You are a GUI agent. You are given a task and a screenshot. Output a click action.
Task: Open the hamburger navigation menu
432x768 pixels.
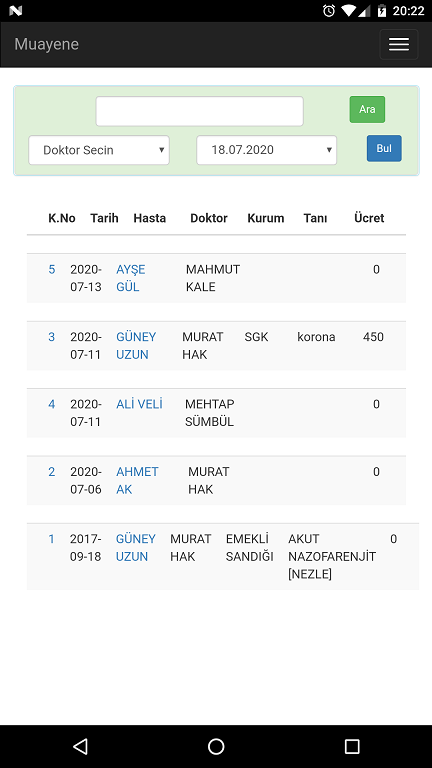(399, 44)
